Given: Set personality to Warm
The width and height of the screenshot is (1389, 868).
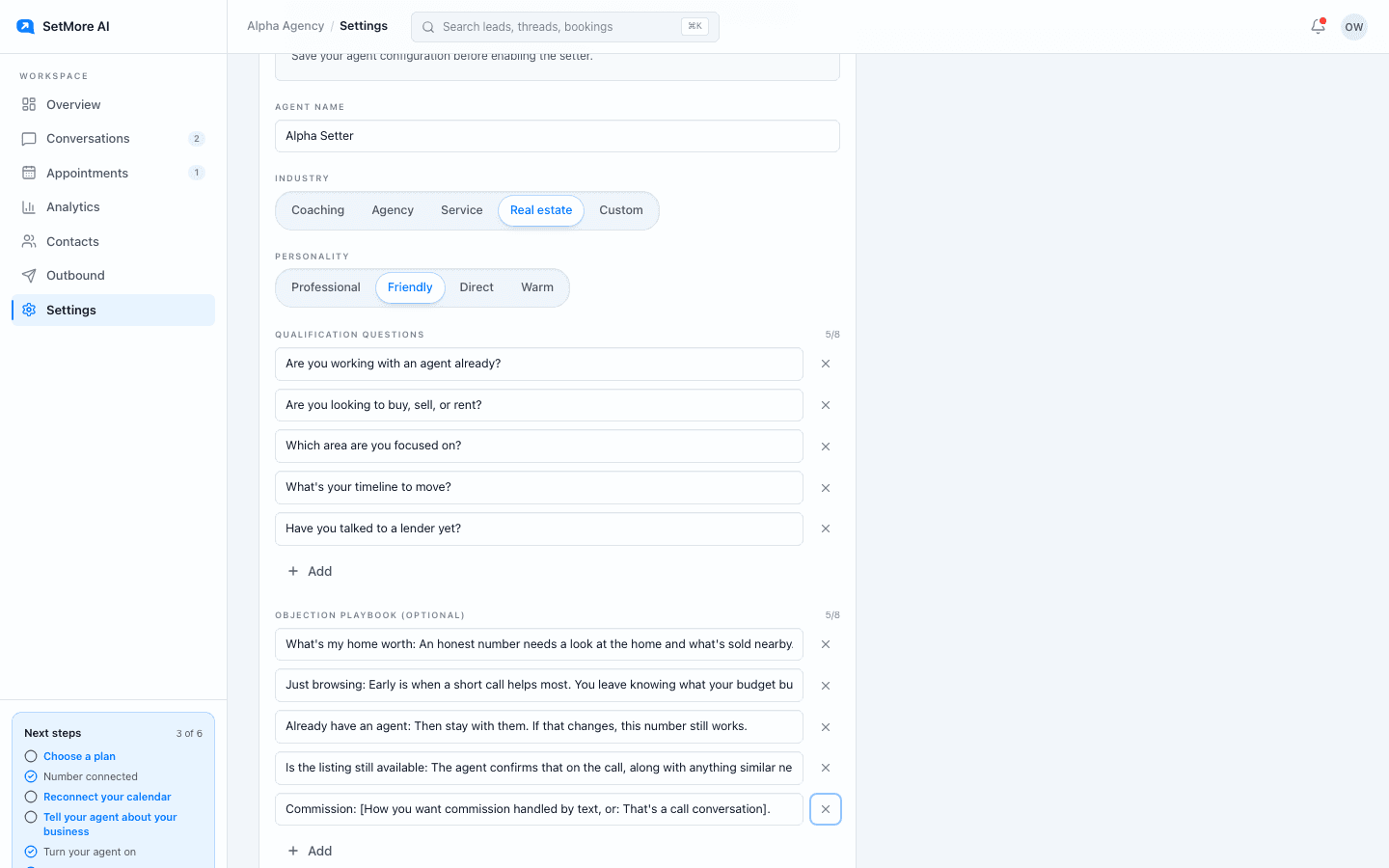Looking at the screenshot, I should click(537, 287).
